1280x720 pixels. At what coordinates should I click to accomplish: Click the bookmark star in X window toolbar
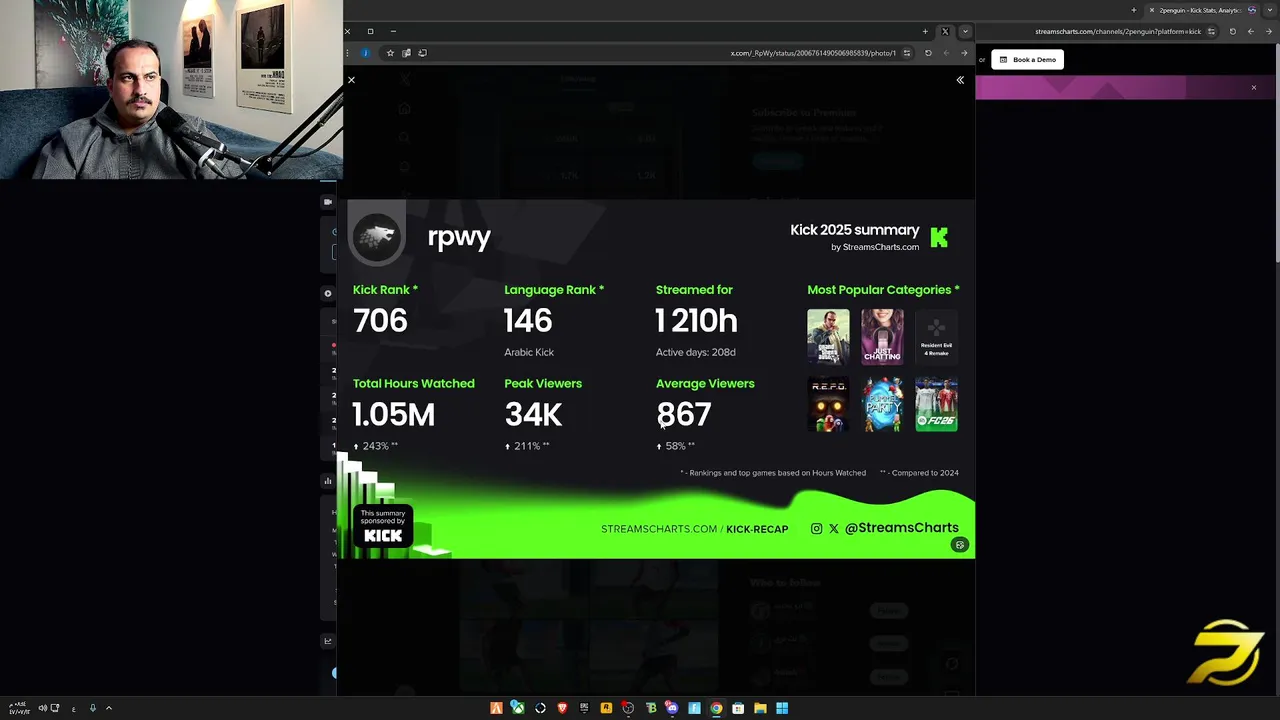pyautogui.click(x=390, y=53)
